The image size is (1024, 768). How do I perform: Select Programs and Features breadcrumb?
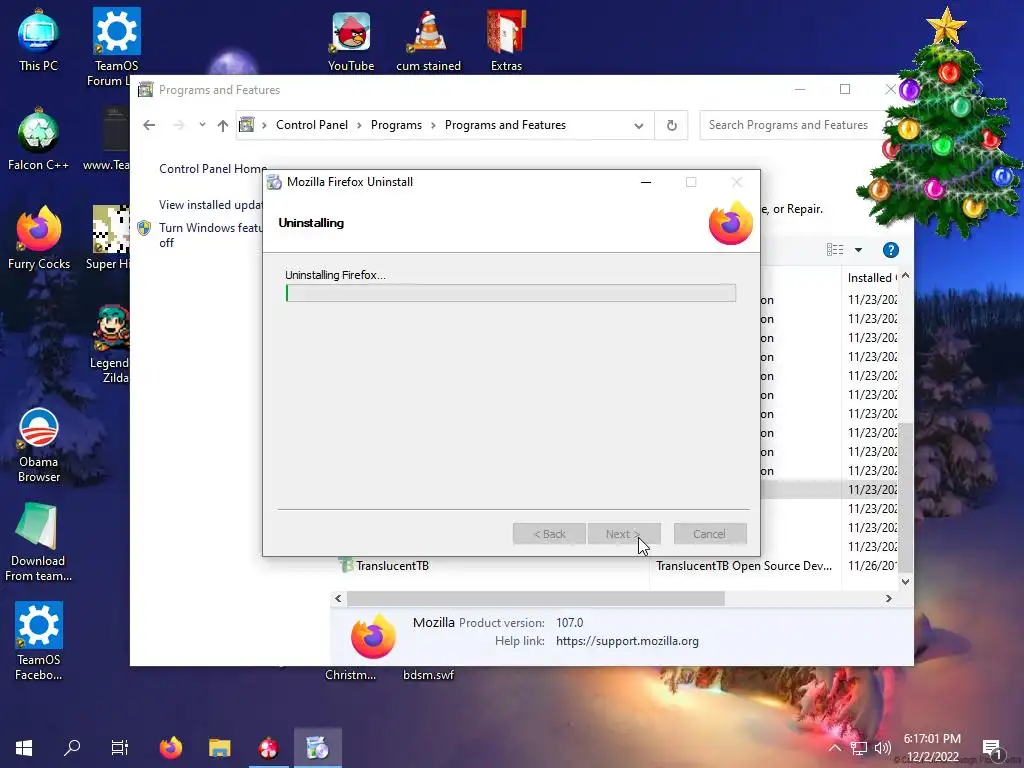coord(505,125)
